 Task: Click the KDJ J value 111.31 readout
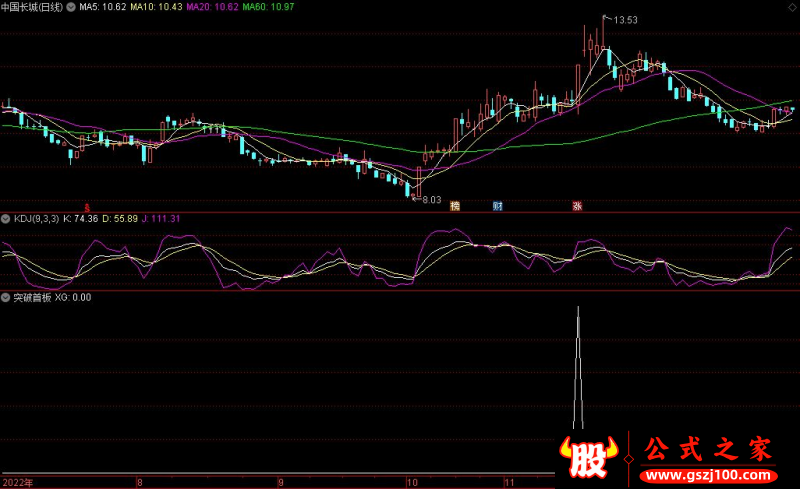[x=162, y=218]
